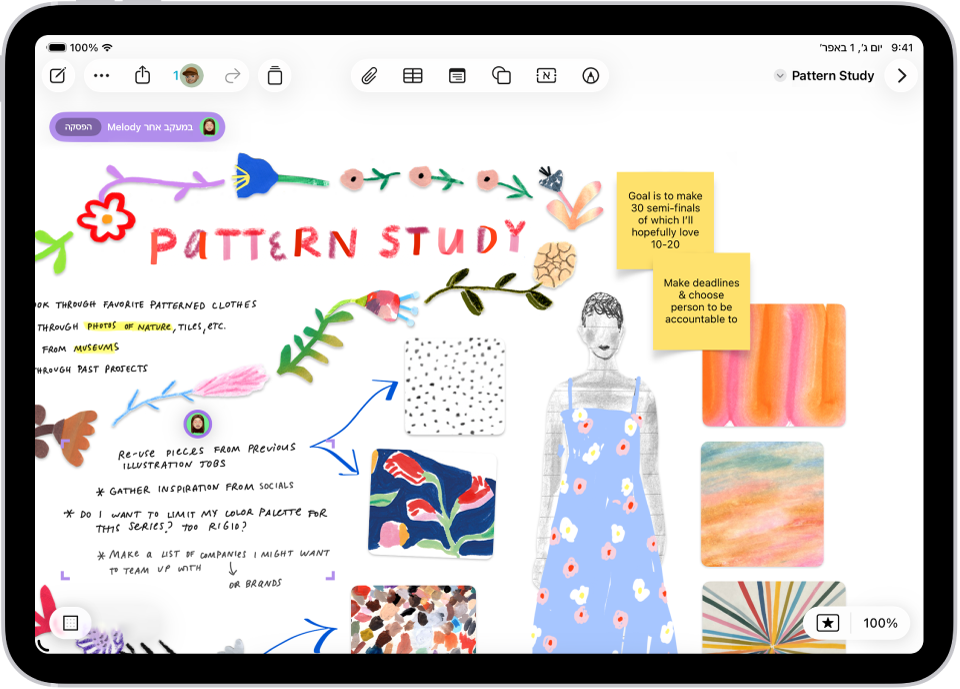
Task: Tap the redo arrow icon
Action: 233,76
